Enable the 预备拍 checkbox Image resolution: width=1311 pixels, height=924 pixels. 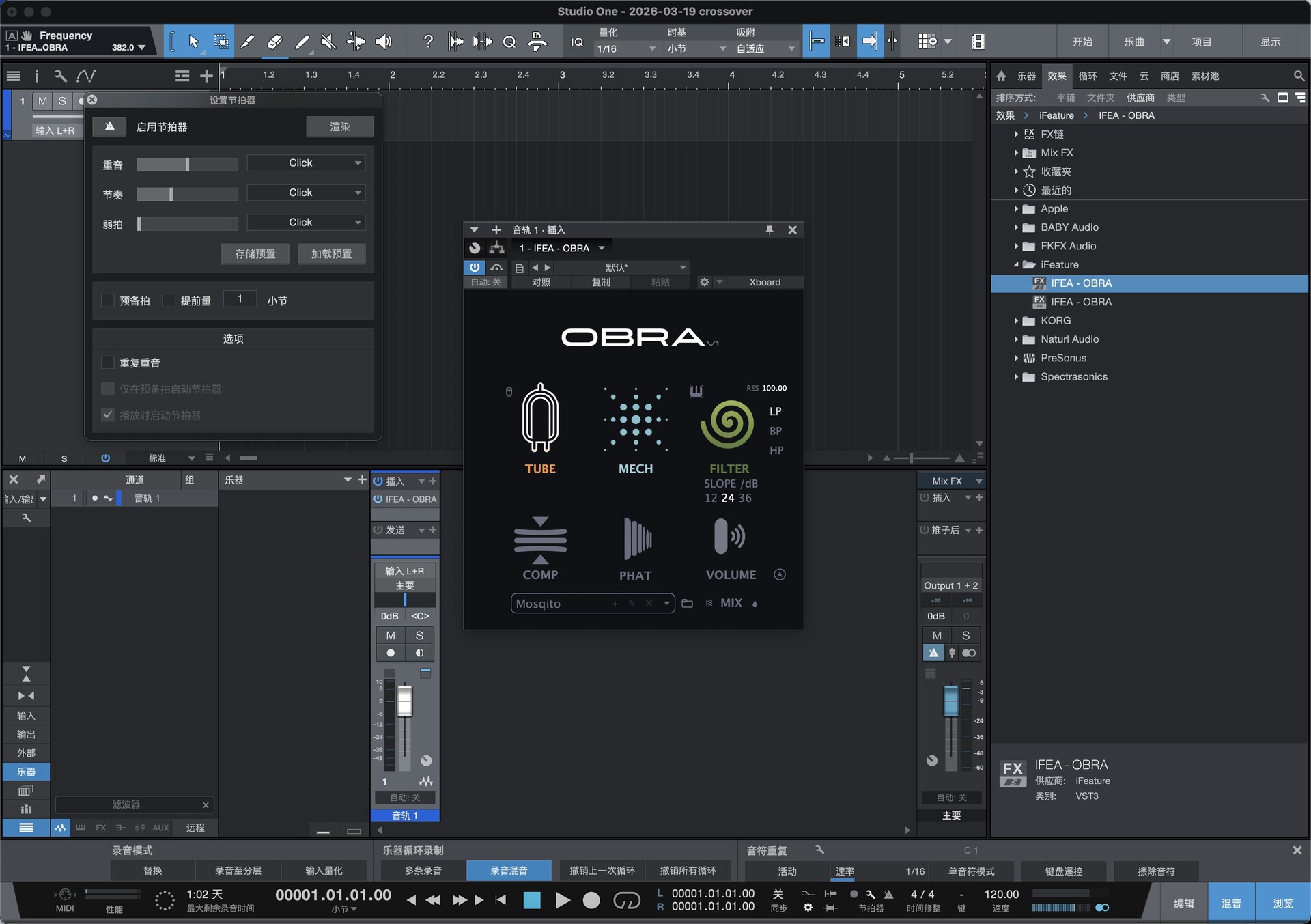coord(108,300)
